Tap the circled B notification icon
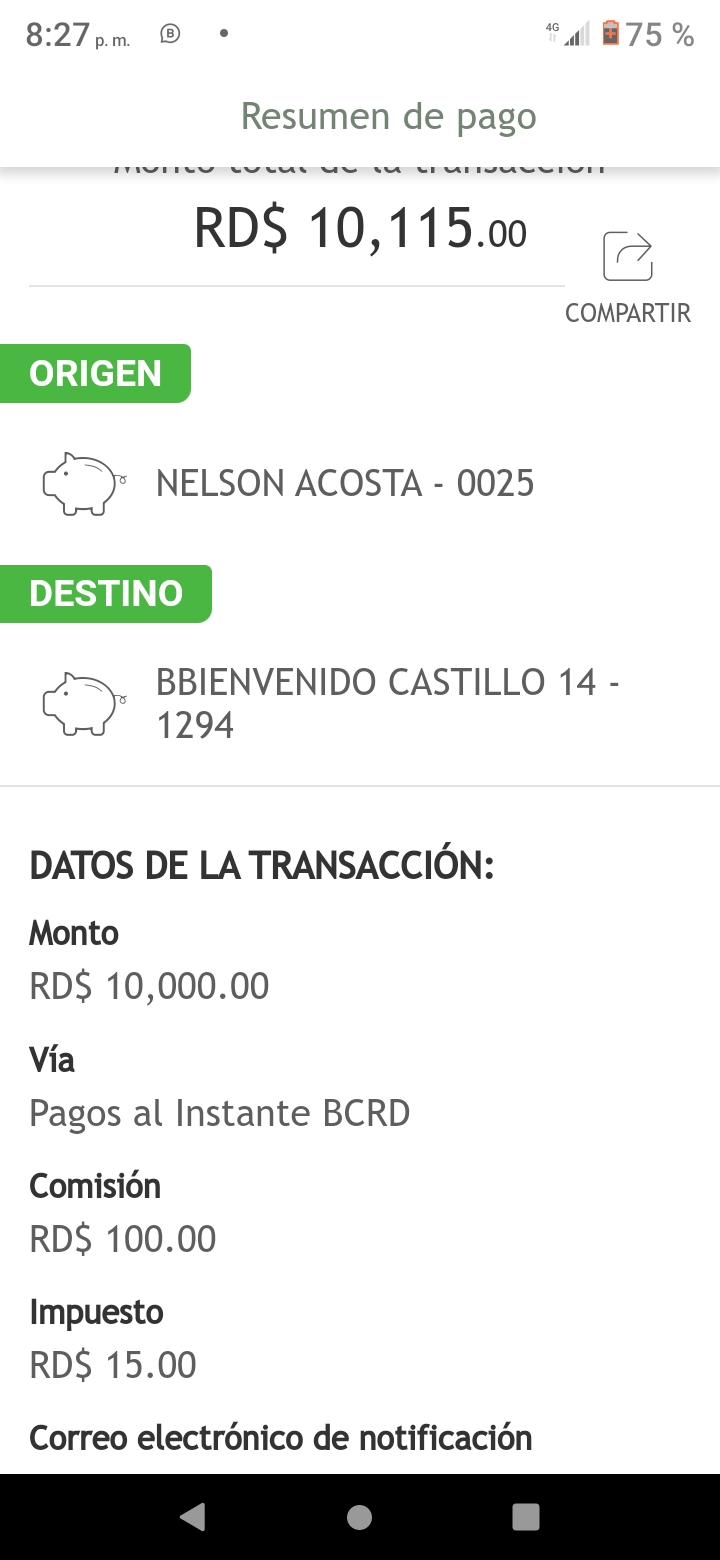Screen dimensions: 720x1560 [171, 34]
